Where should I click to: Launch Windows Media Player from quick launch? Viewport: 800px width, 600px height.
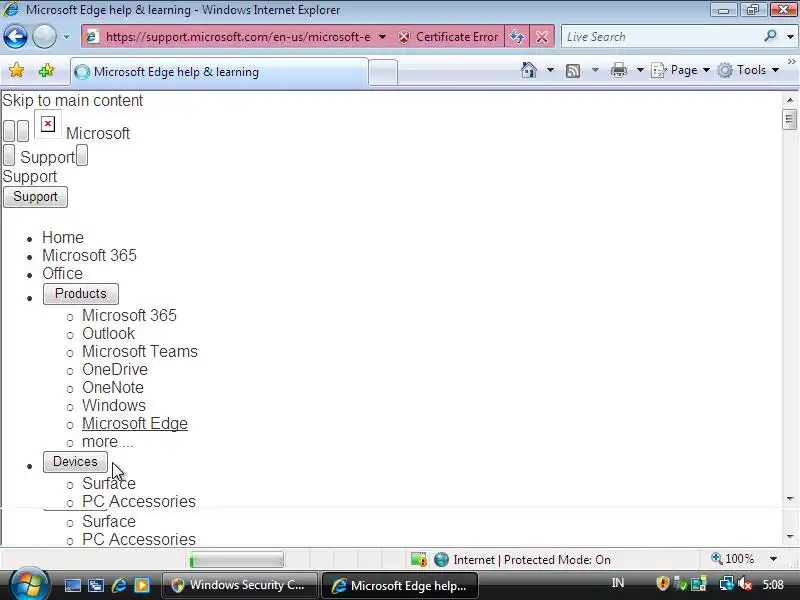[x=142, y=585]
